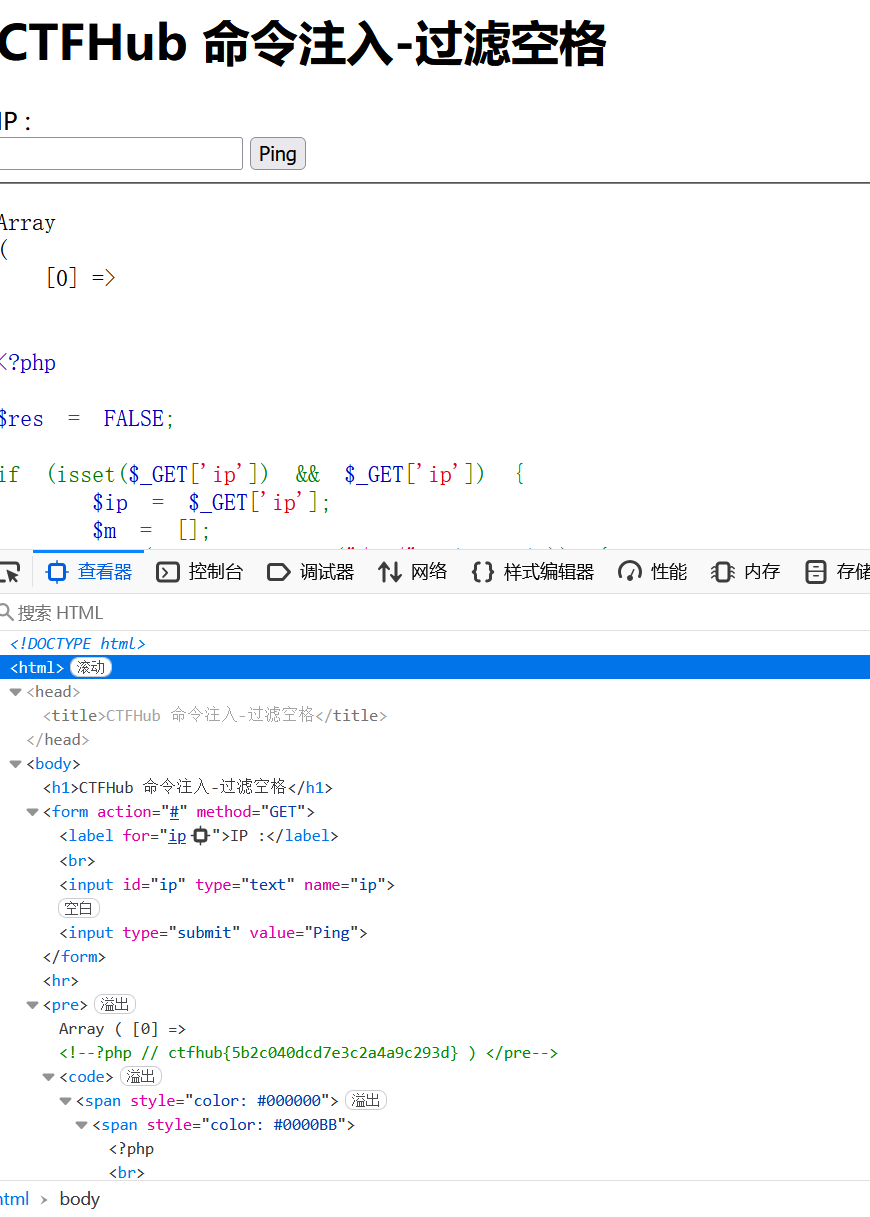Switch to the 性能 performance tab
Viewport: 870px width, 1217px height.
pos(652,572)
